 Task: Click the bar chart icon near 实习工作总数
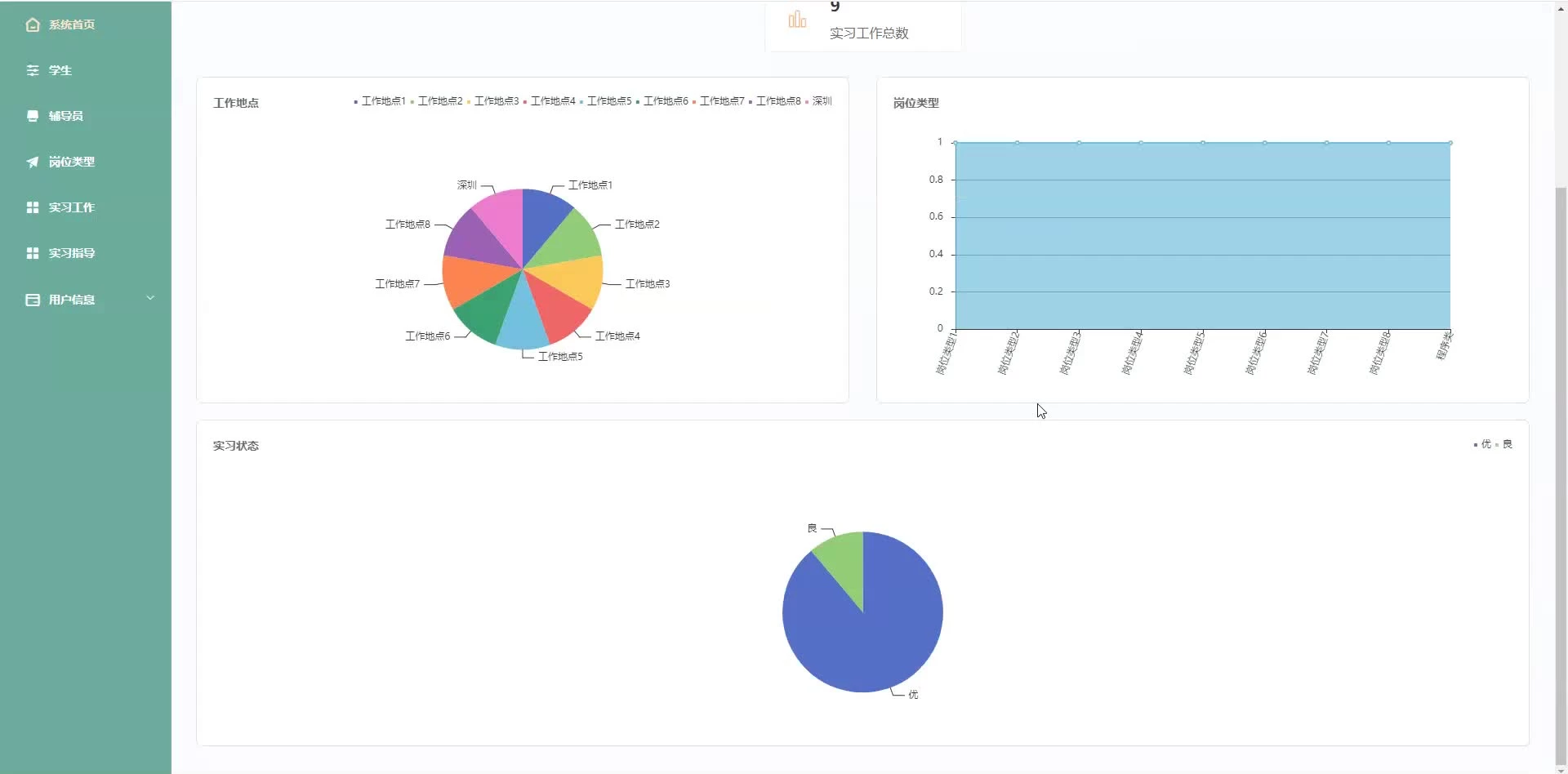[x=797, y=20]
